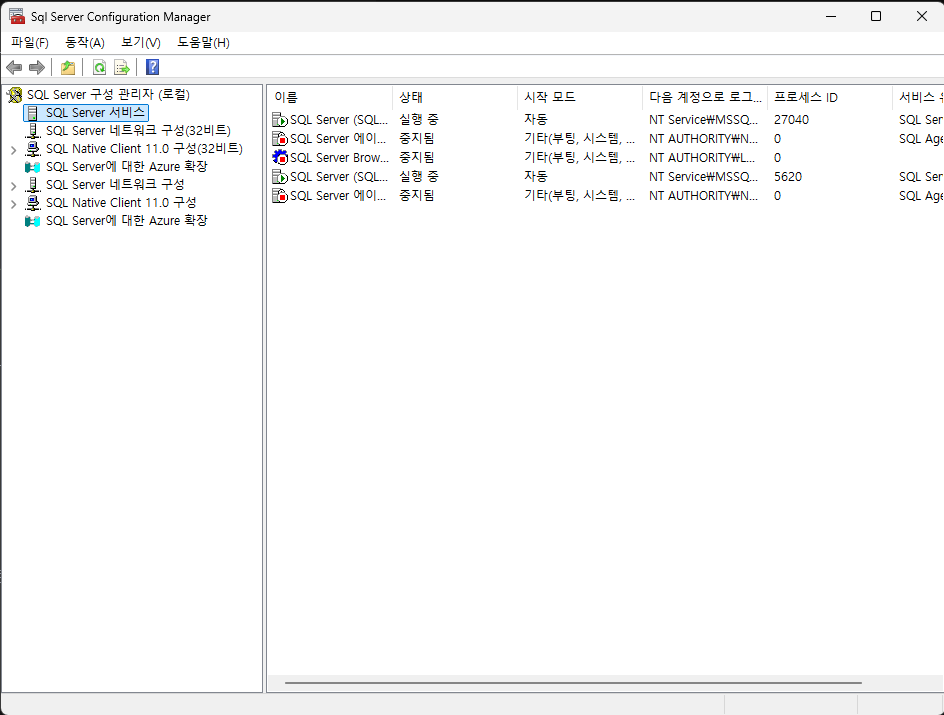Screen dimensions: 944x715
Task: Expand the SQL Server 네트워크 구성 node
Action: pyautogui.click(x=13, y=186)
